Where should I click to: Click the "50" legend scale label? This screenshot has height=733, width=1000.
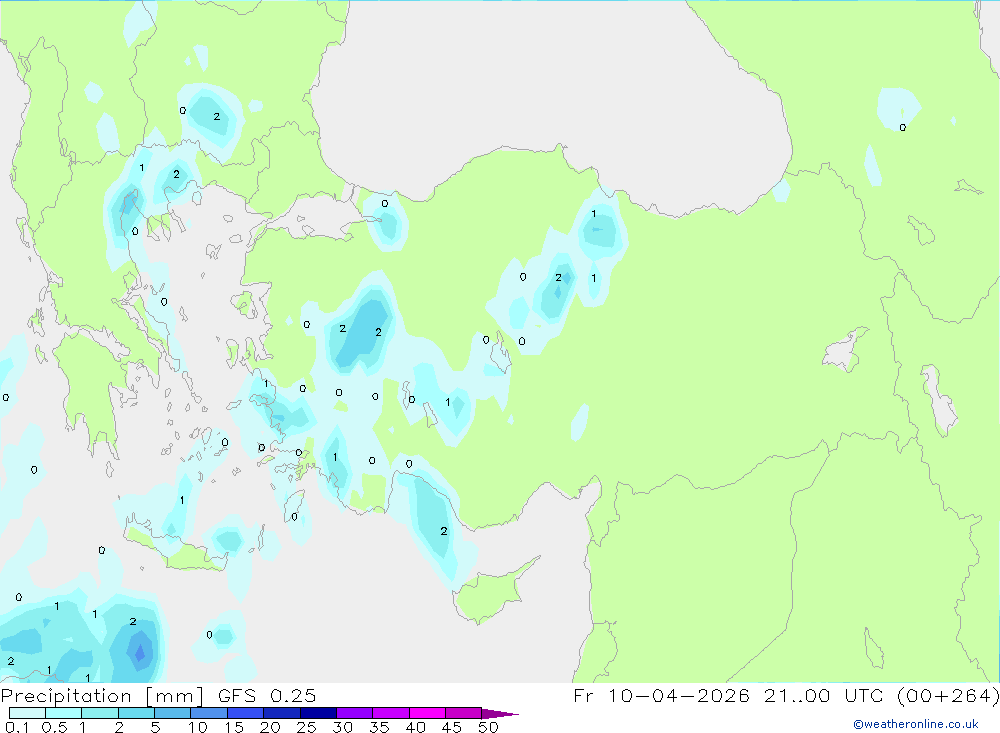pos(488,727)
